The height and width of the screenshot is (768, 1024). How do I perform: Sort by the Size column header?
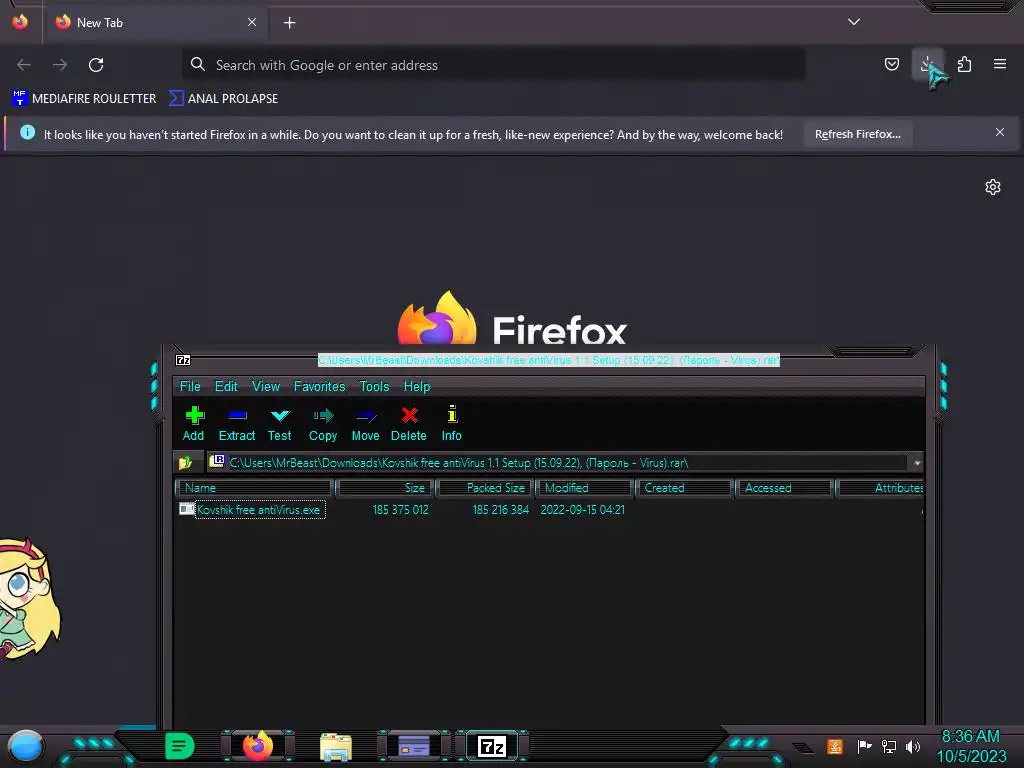tap(385, 488)
